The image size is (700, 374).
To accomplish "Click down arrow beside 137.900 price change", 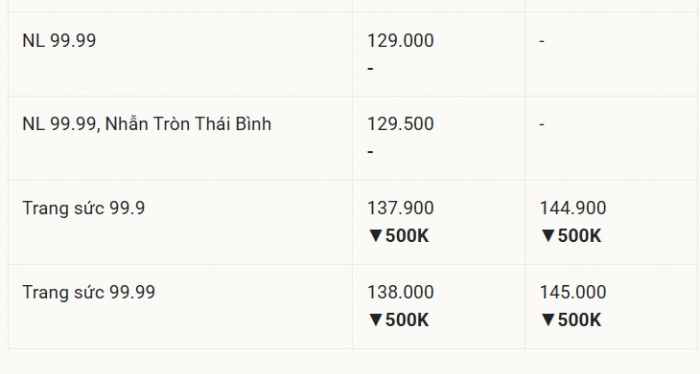I will tap(375, 236).
